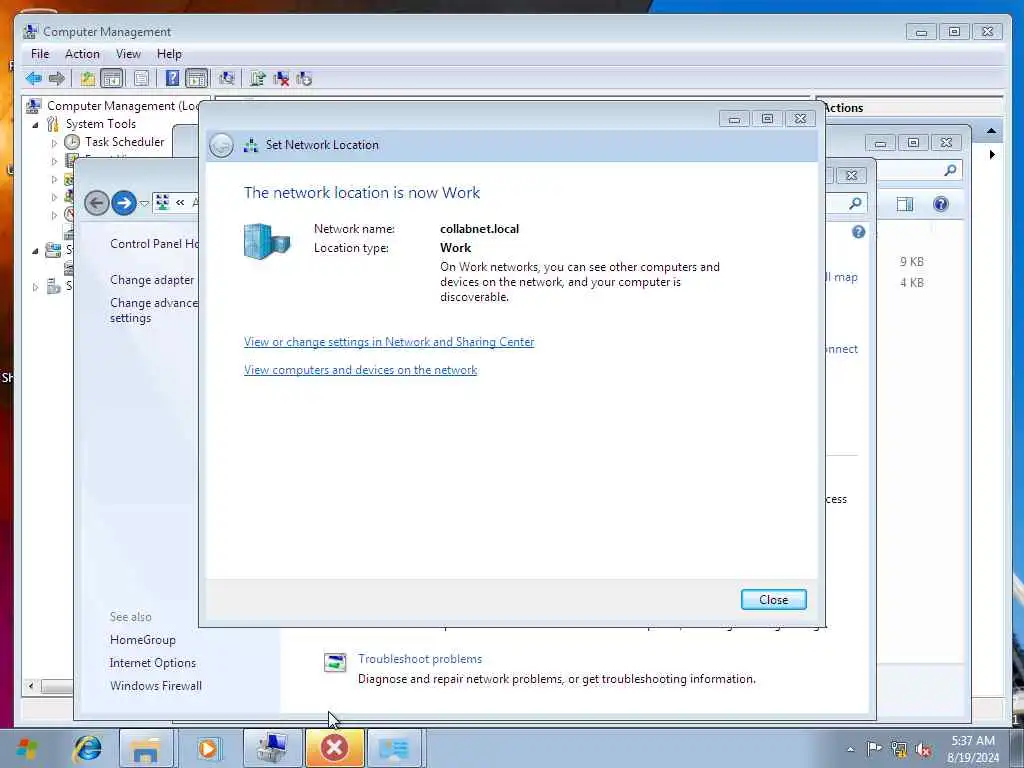
Task: Click the Properties toolbar icon
Action: (141, 79)
